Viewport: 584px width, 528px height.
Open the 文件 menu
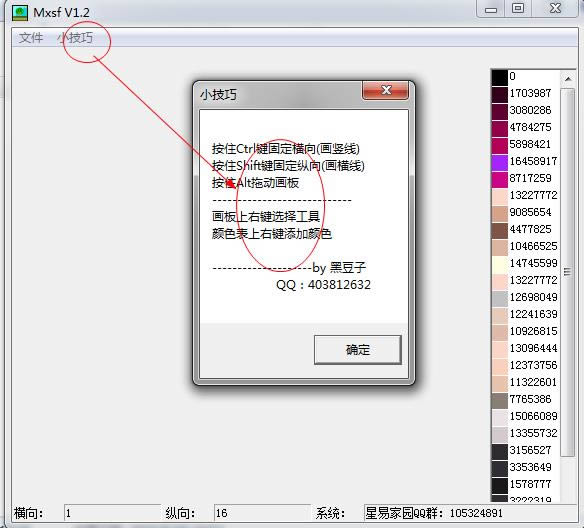click(31, 38)
